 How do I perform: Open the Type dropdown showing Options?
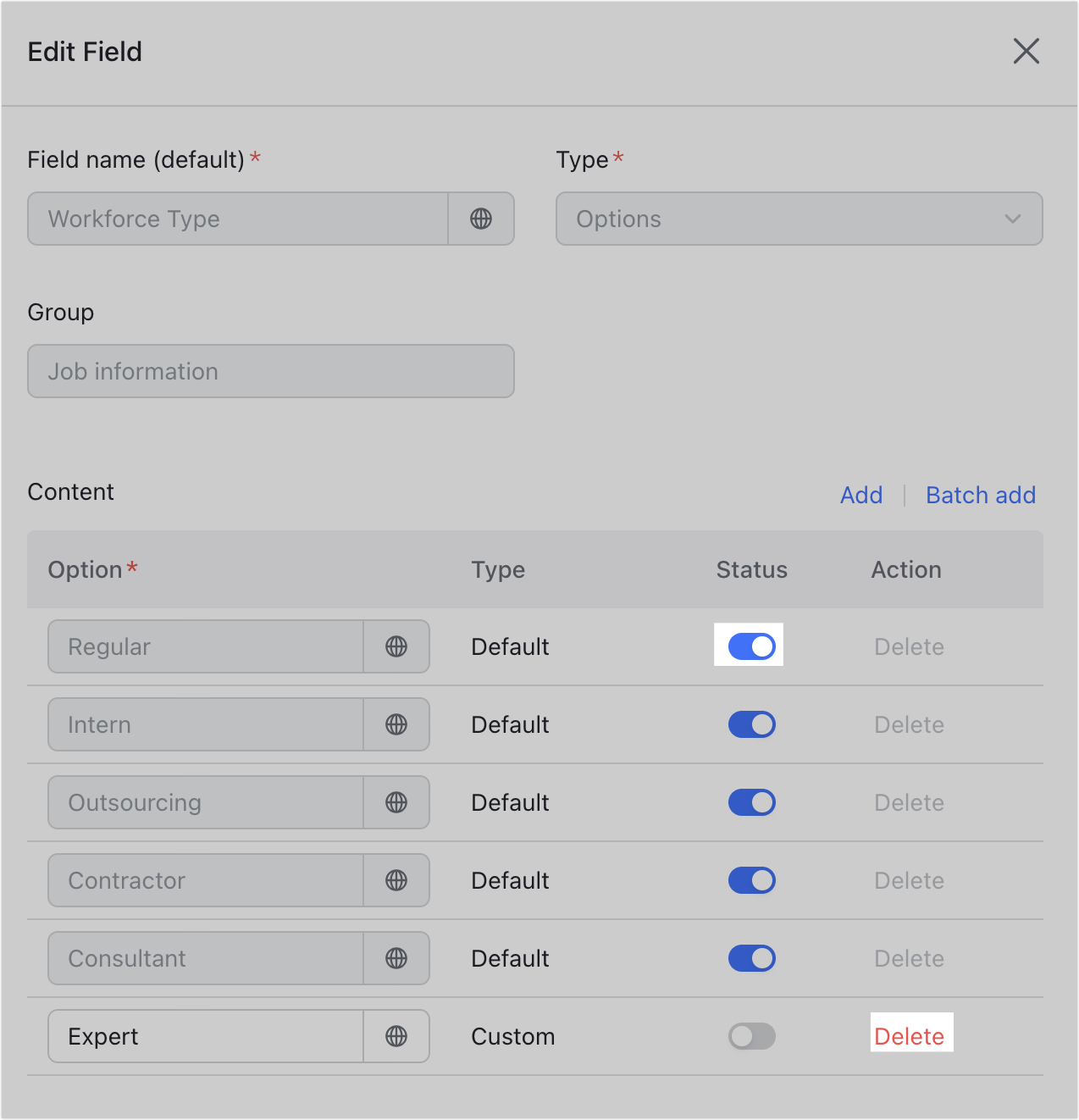pyautogui.click(x=800, y=219)
